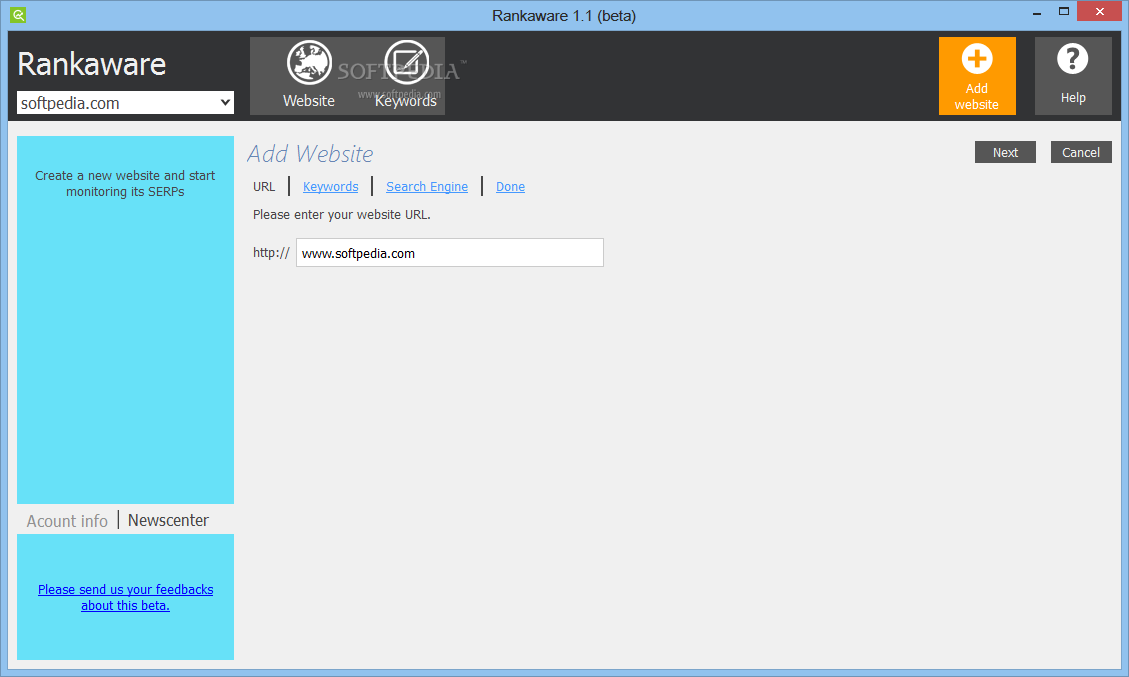Open the Keywords pencil icon
Screen dimensions: 1129x677
406,63
